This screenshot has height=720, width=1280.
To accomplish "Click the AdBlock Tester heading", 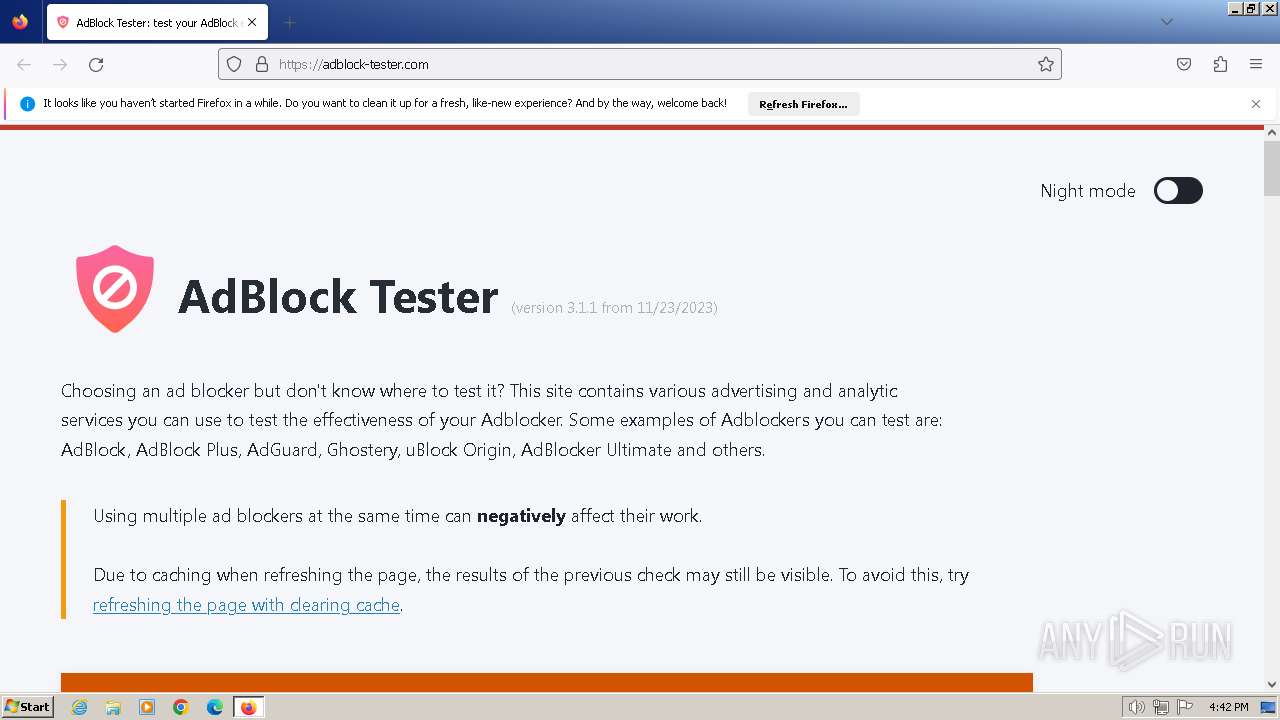I will tap(338, 297).
